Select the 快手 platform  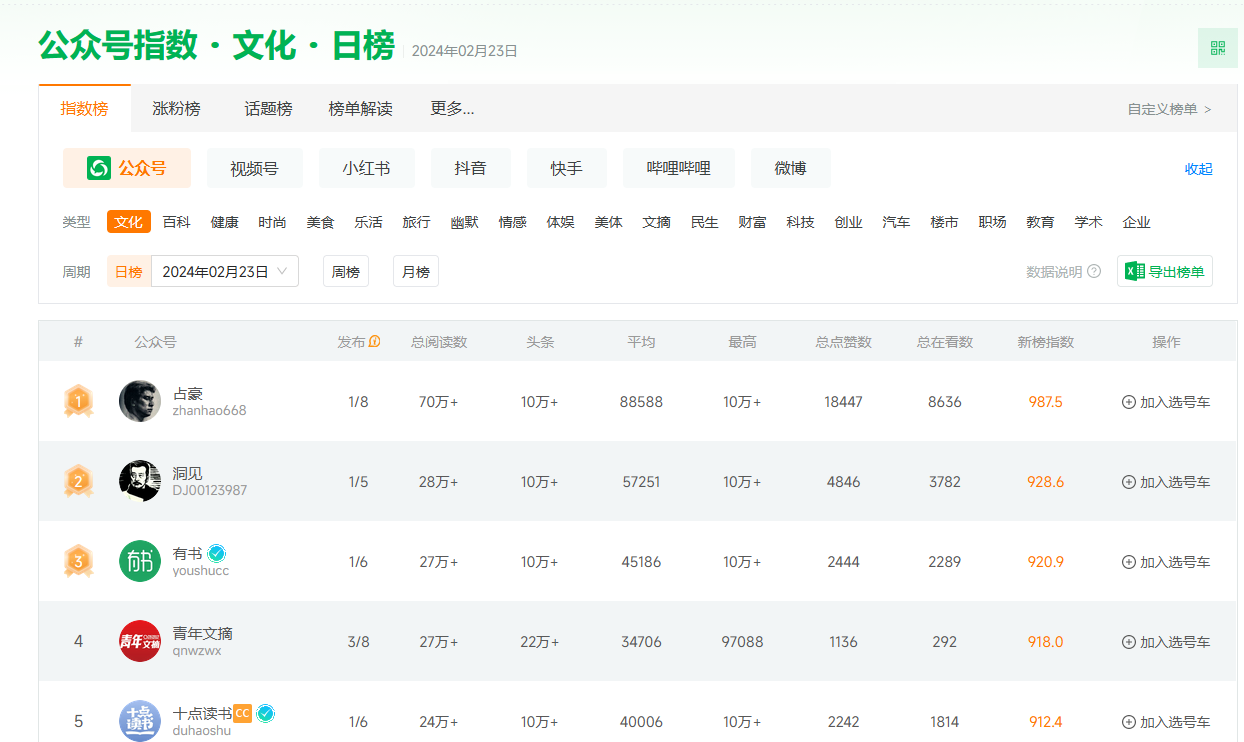point(567,168)
